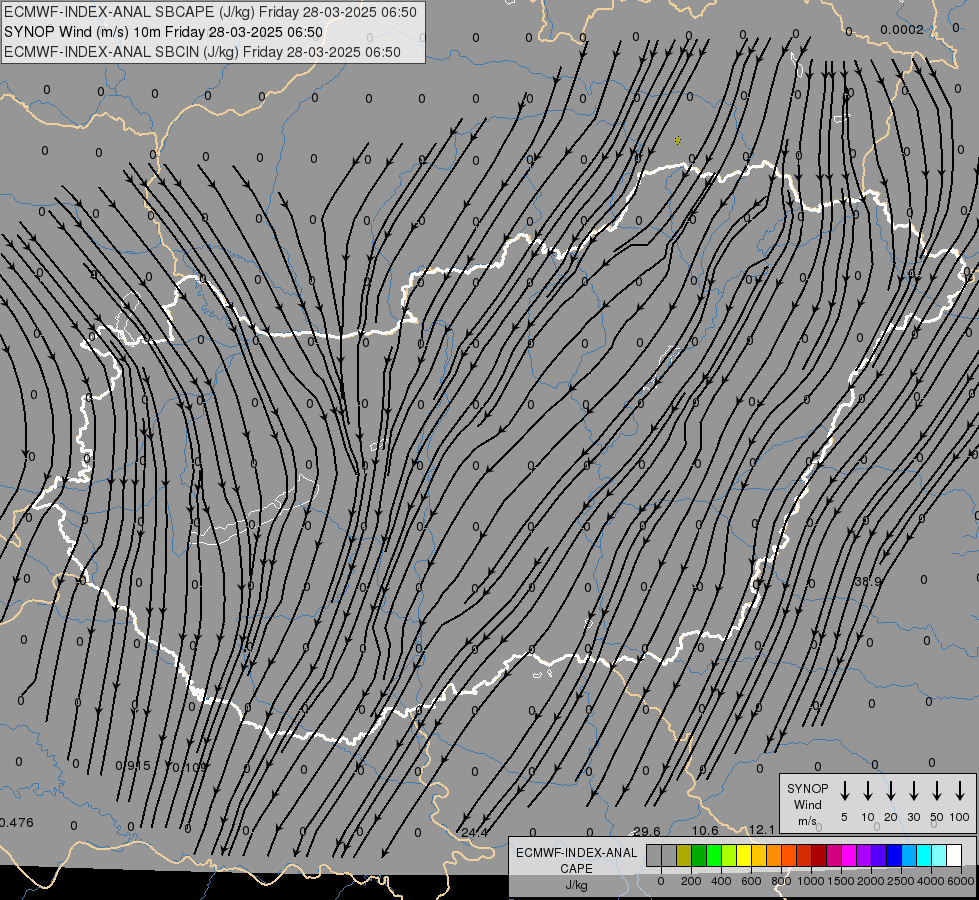The width and height of the screenshot is (979, 900).
Task: Click the 0.109 value on the map
Action: [189, 767]
